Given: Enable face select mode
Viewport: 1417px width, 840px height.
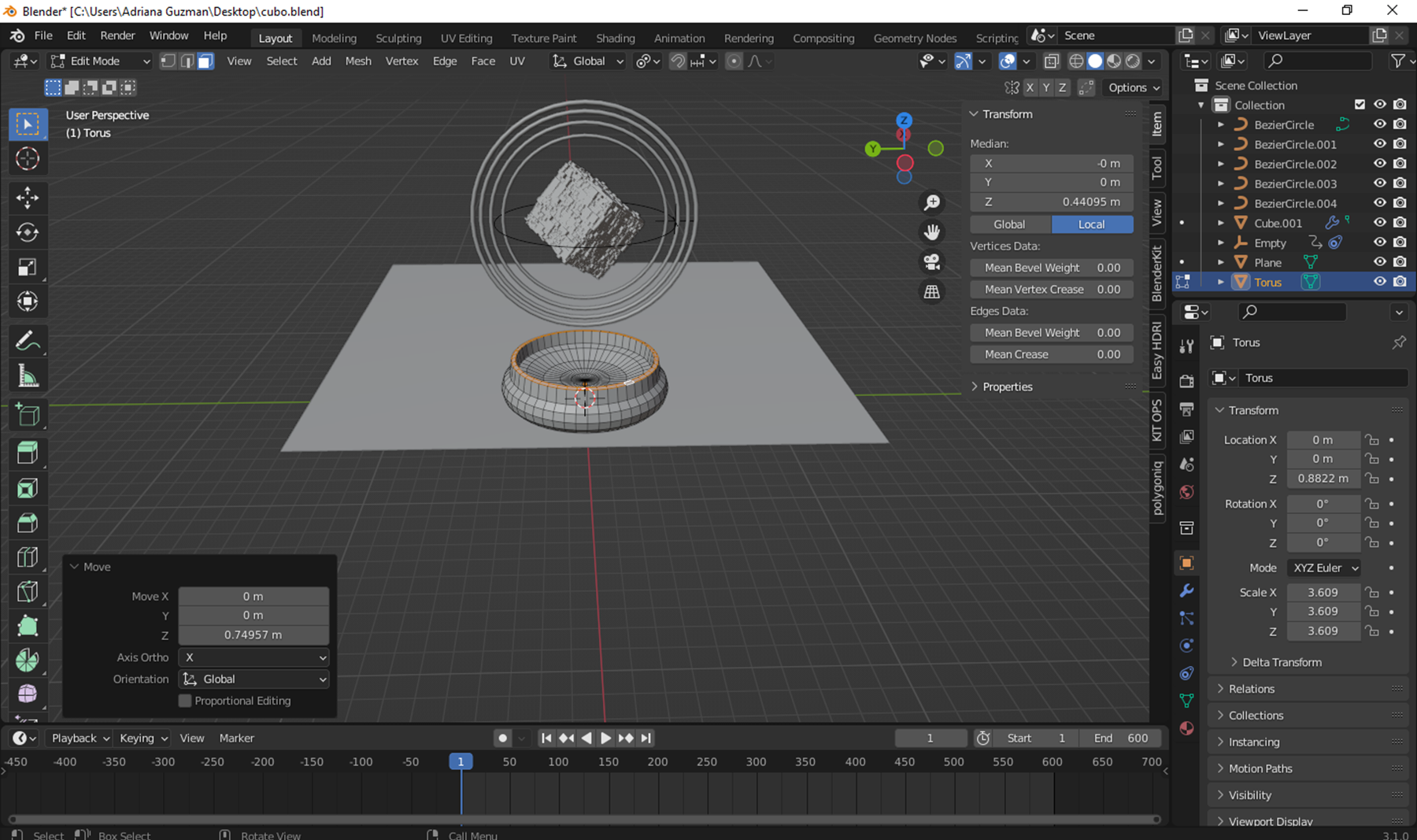Looking at the screenshot, I should pos(205,61).
